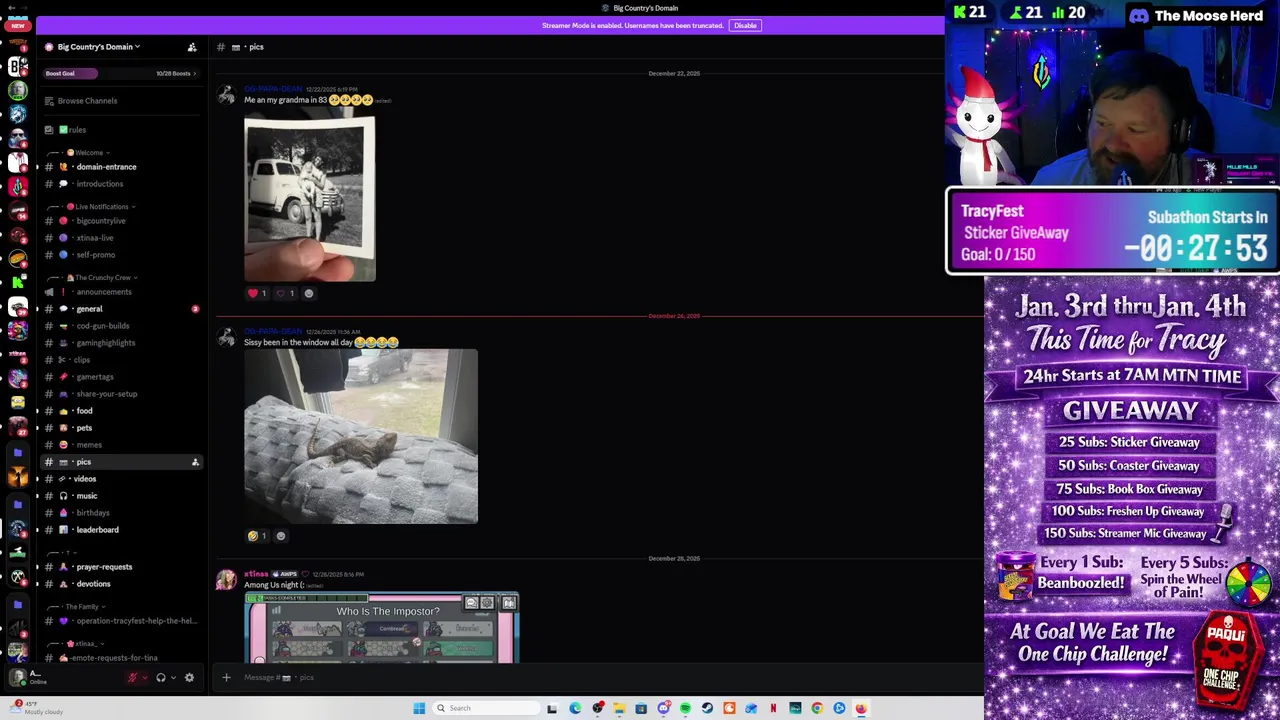Toggle the red heart reaction on grandma photo

pyautogui.click(x=257, y=293)
